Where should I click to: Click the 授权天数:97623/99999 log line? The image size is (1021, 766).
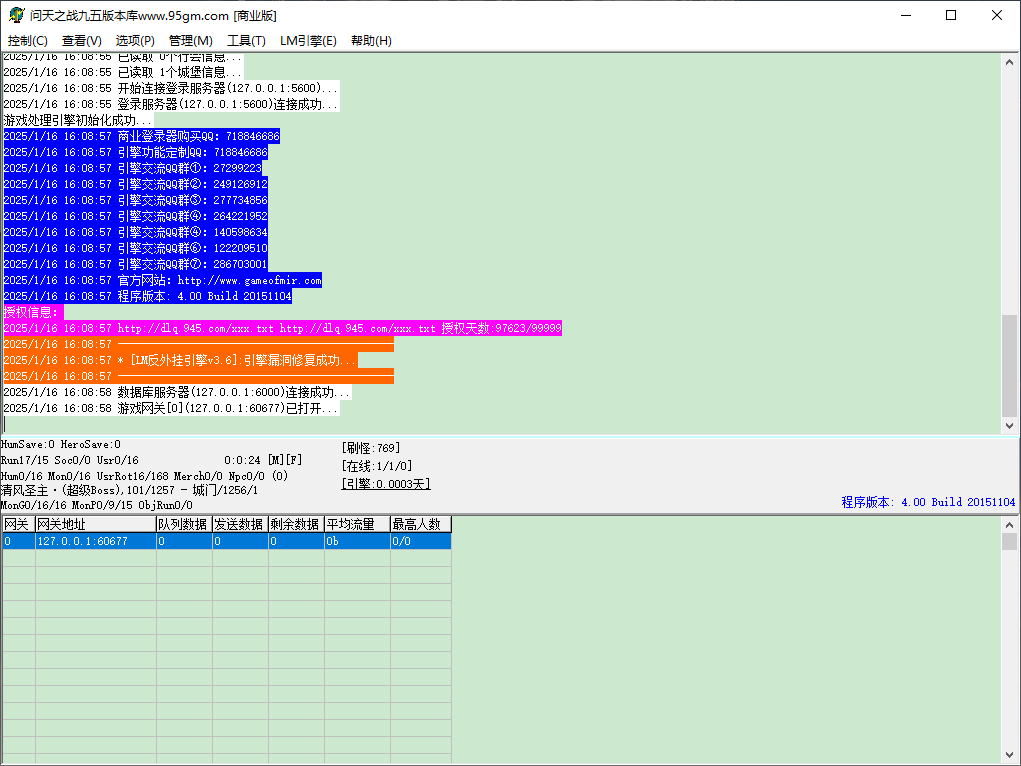(x=283, y=328)
